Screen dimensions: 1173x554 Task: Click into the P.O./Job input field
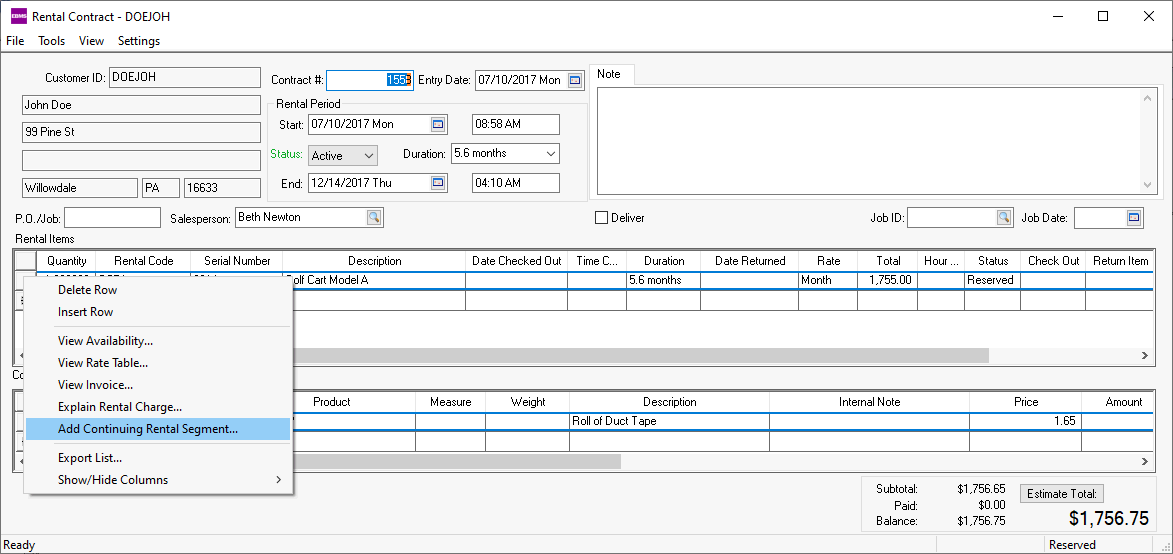coord(112,217)
